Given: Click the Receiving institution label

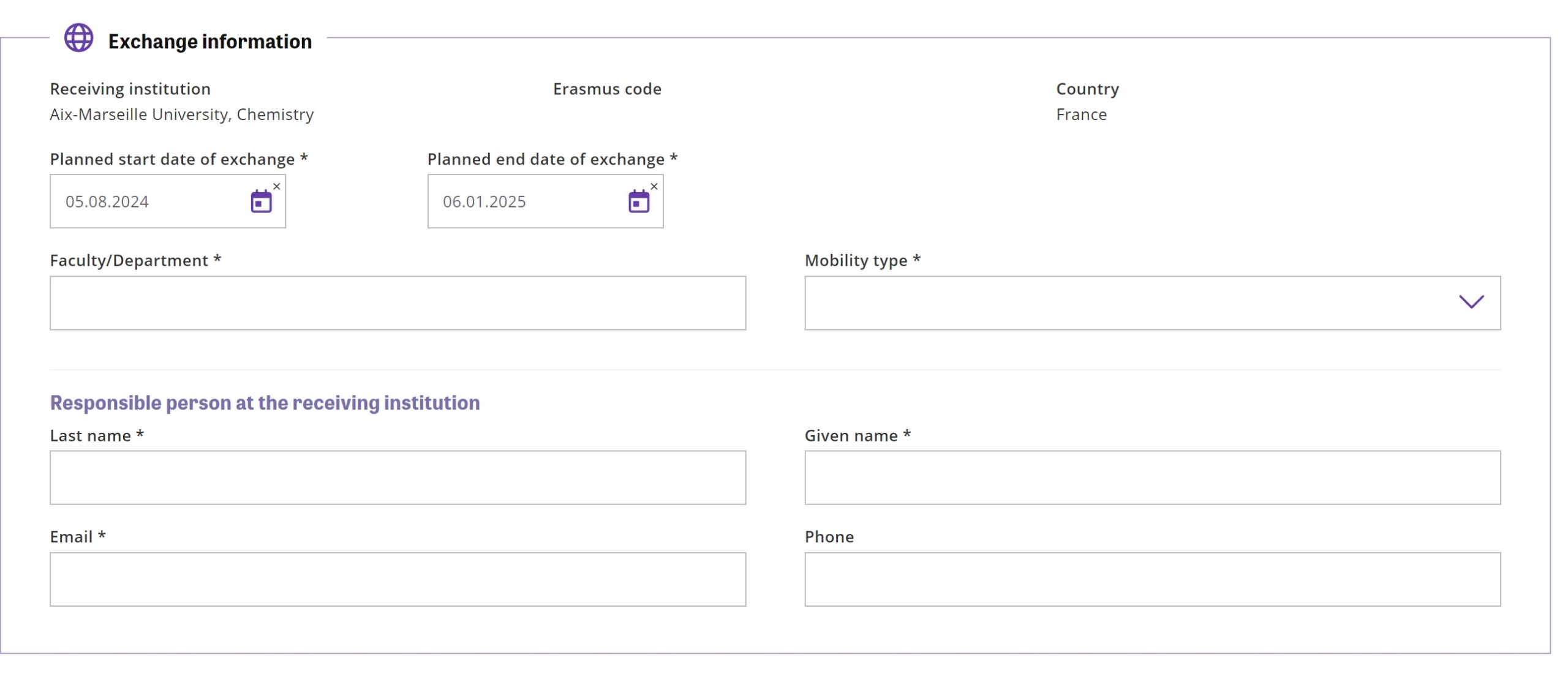Looking at the screenshot, I should 130,89.
